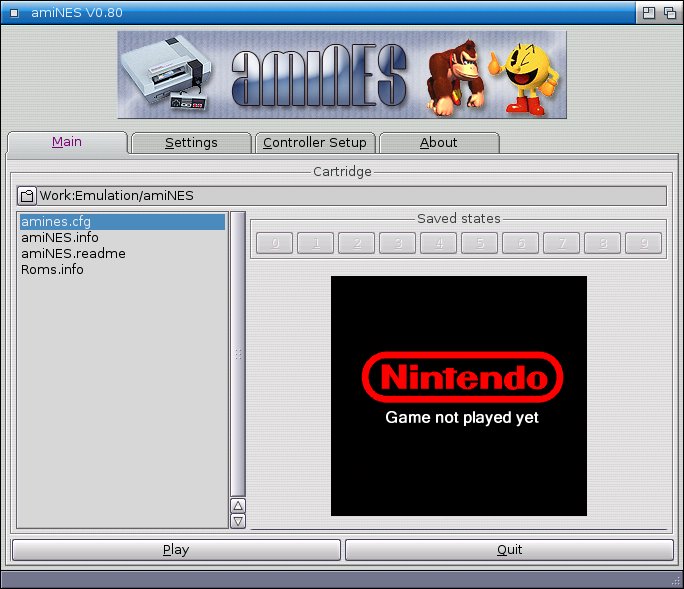This screenshot has height=589, width=684.
Task: Select amiNES.info in the file list
Action: pos(123,238)
